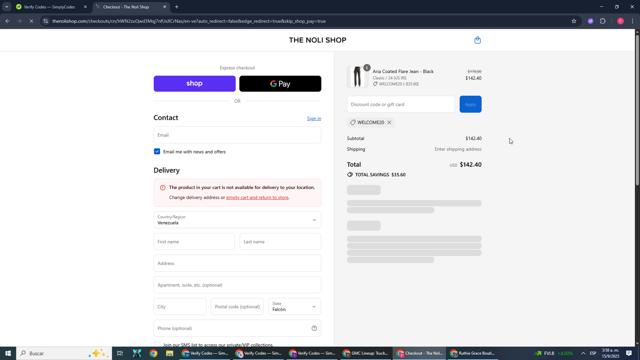Focus the Address input field
The height and width of the screenshot is (360, 640).
click(237, 263)
